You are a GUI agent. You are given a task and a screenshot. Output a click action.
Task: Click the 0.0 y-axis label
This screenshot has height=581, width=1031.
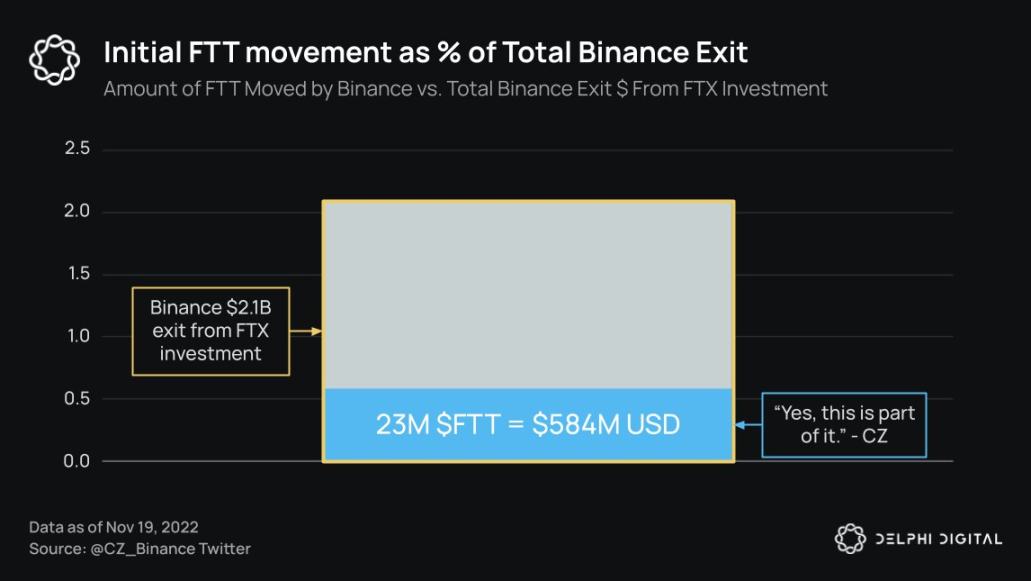coord(77,461)
